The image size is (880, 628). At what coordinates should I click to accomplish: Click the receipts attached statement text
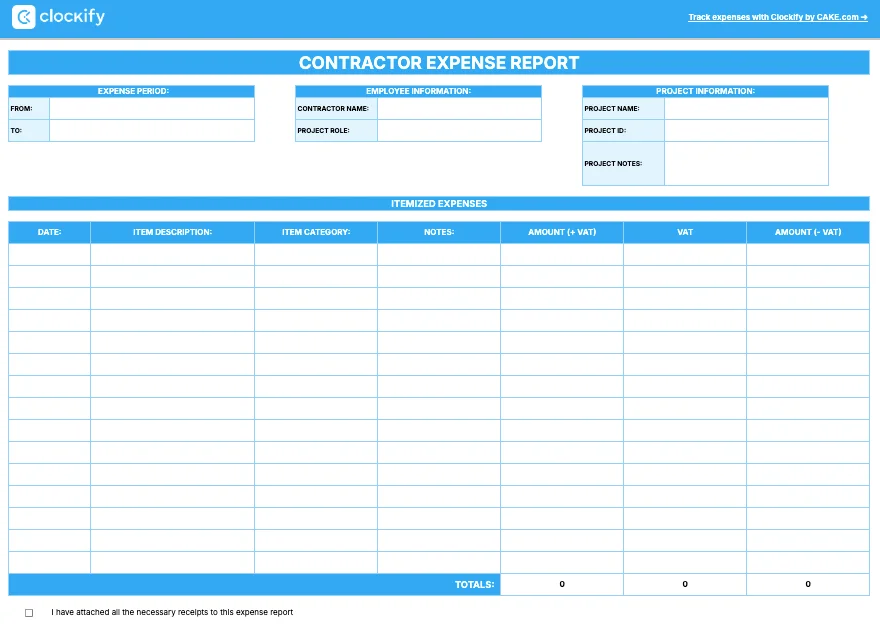click(x=172, y=612)
